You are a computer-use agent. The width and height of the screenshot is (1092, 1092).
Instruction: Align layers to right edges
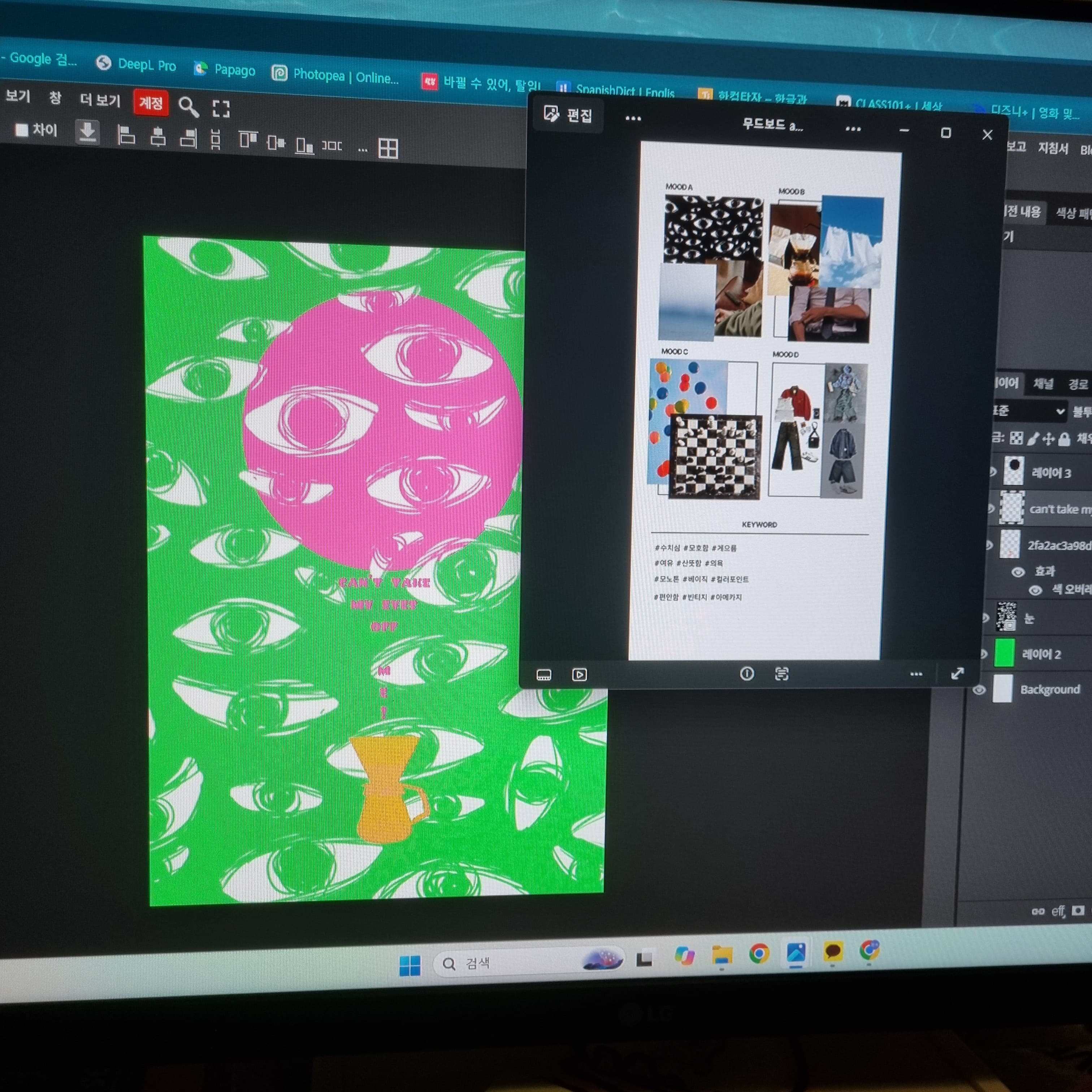click(x=188, y=138)
